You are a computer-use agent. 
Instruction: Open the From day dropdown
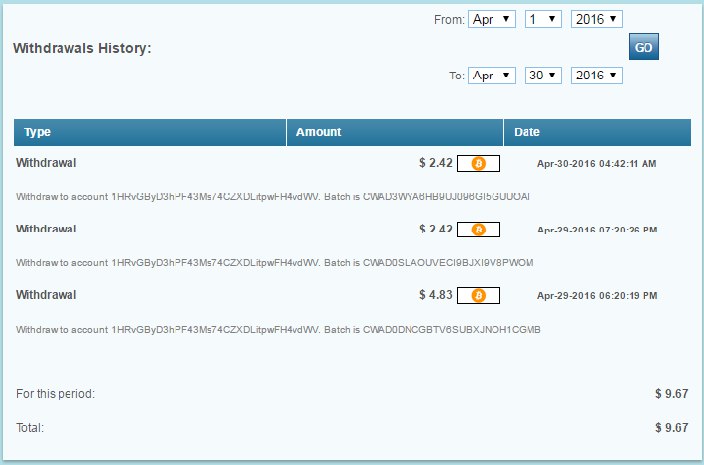pyautogui.click(x=543, y=19)
